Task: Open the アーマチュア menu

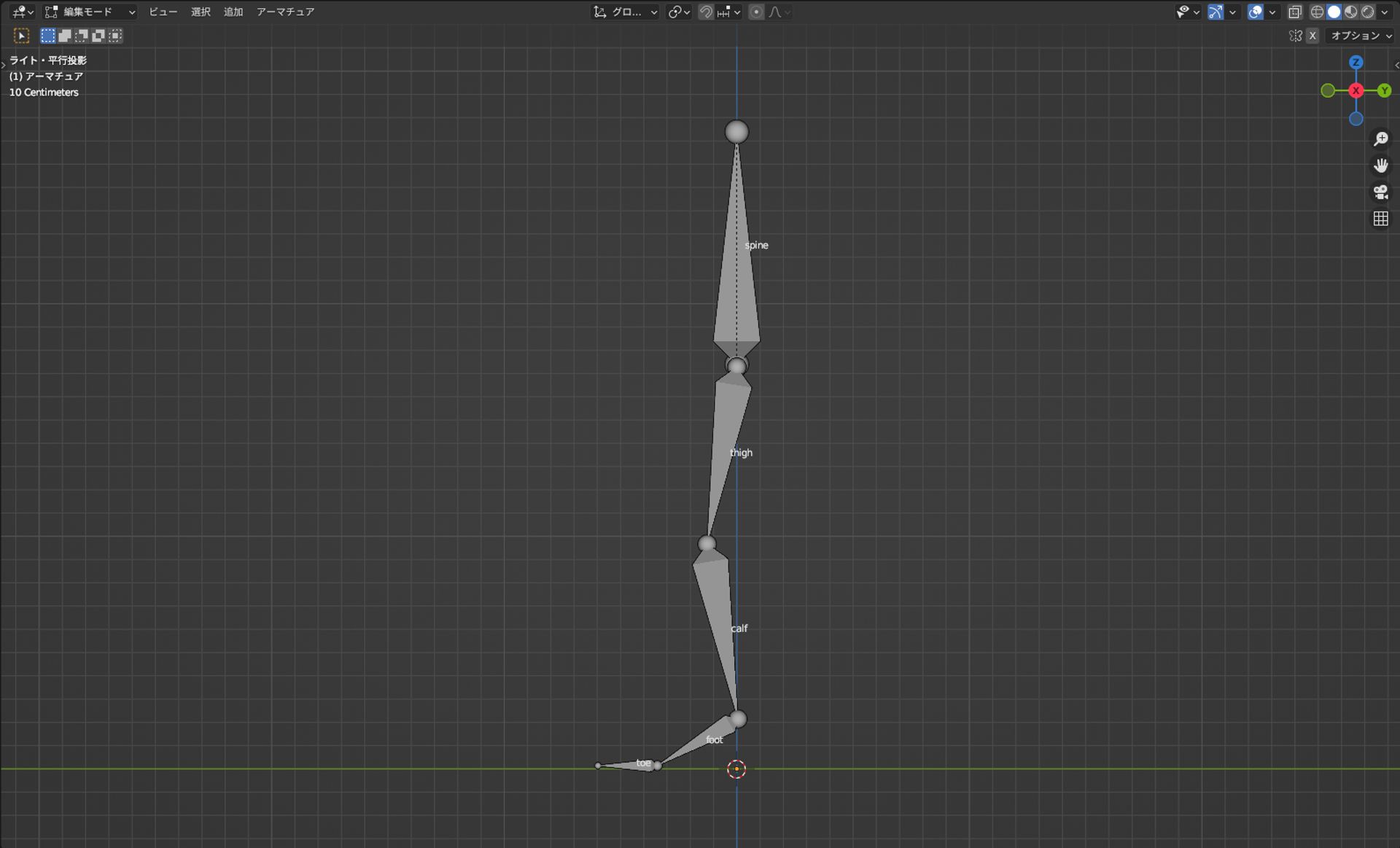Action: click(x=285, y=12)
